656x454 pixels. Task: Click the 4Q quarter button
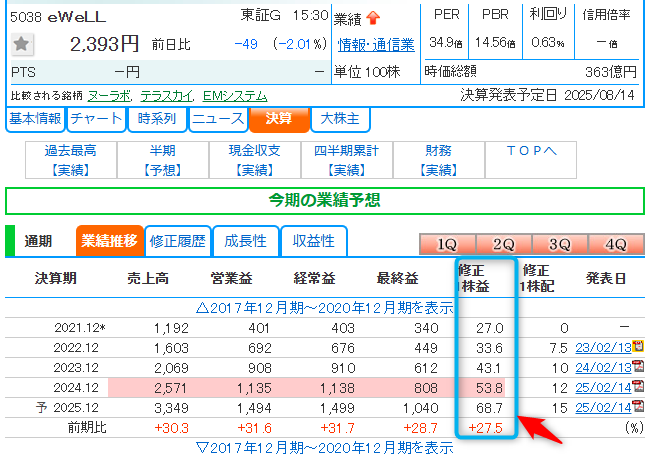tap(616, 244)
